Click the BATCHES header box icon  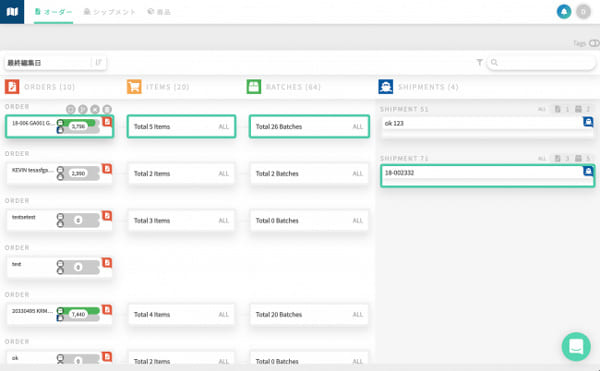(x=254, y=87)
